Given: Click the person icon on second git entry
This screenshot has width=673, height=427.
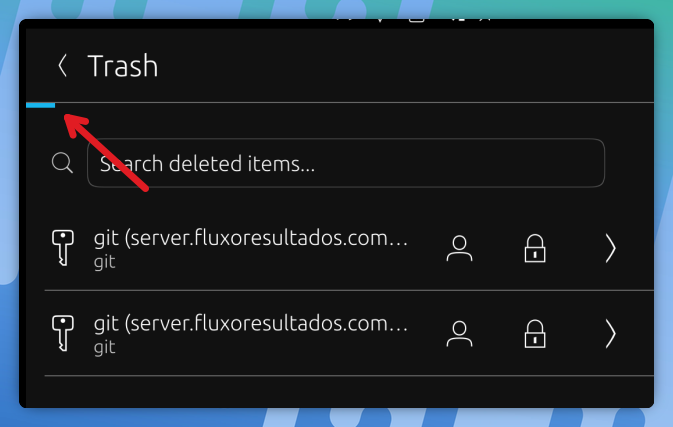Looking at the screenshot, I should (459, 333).
